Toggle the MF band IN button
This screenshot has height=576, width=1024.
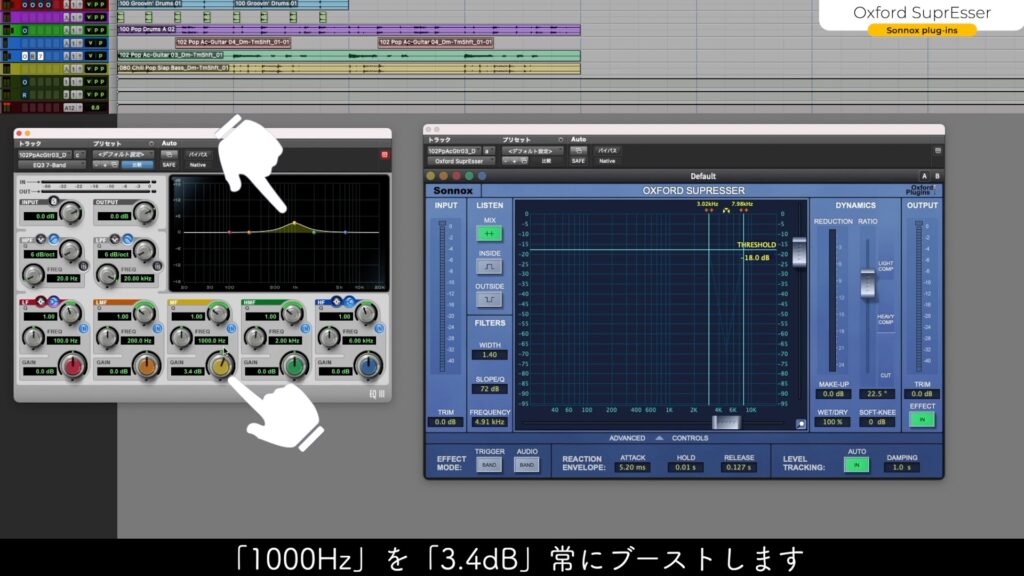[x=231, y=328]
